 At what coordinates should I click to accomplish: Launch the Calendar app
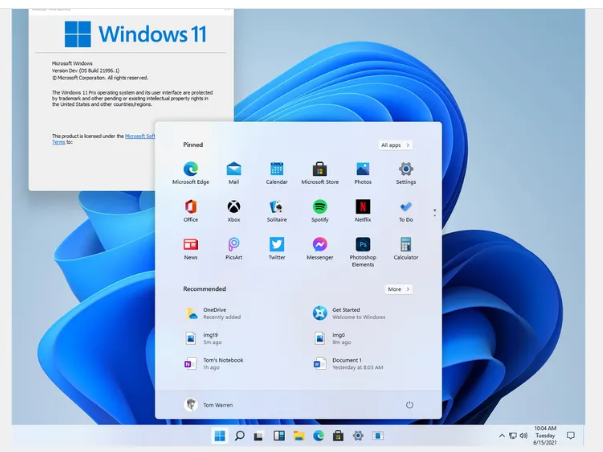point(277,173)
